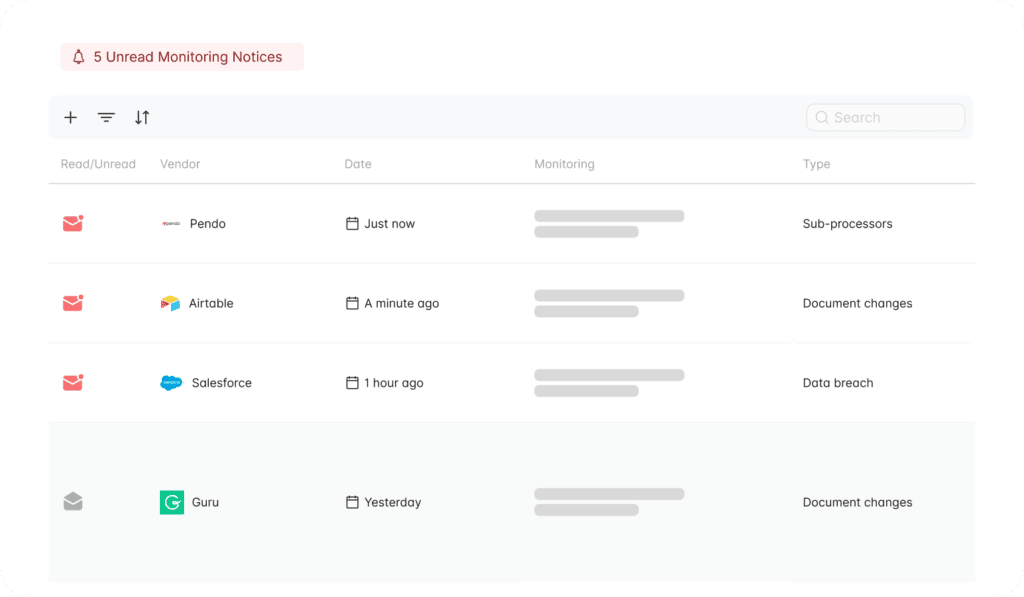The image size is (1024, 597).
Task: Select the Airtable vendor logo
Action: pyautogui.click(x=170, y=302)
